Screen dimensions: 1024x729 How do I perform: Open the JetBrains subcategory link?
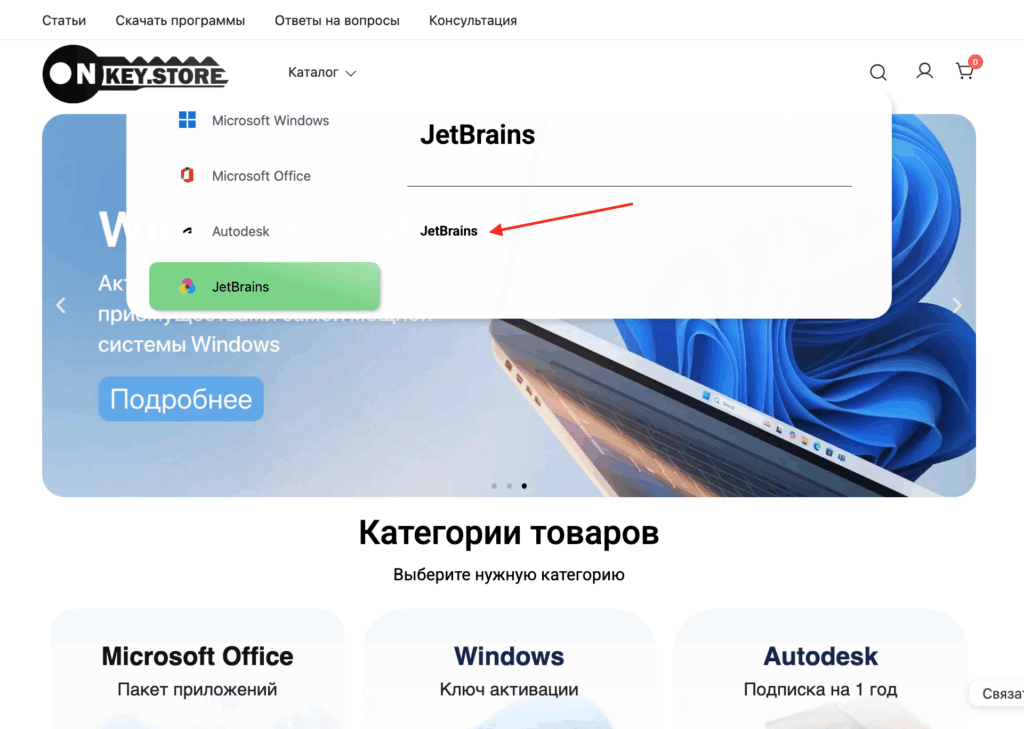click(x=449, y=231)
